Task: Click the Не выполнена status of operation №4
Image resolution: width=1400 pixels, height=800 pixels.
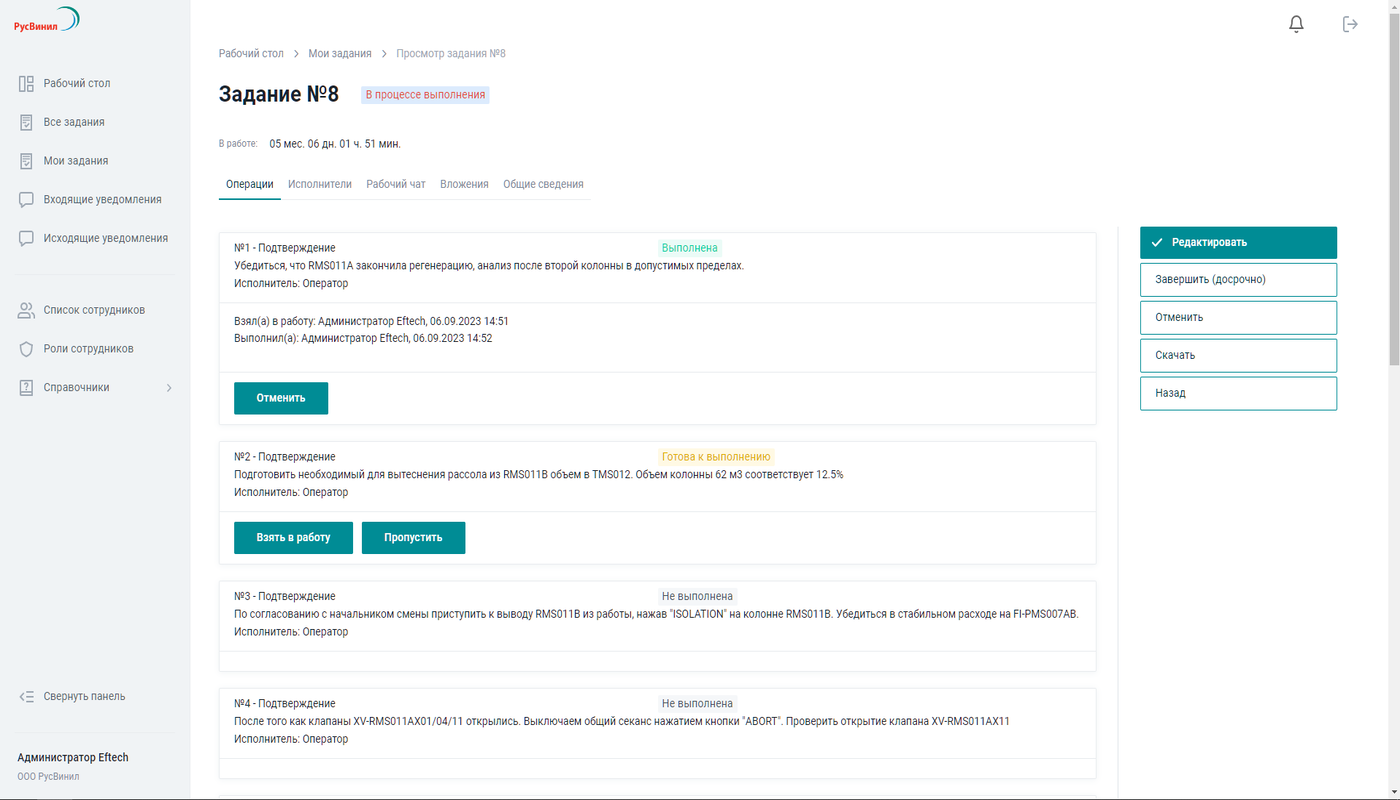Action: (x=697, y=703)
